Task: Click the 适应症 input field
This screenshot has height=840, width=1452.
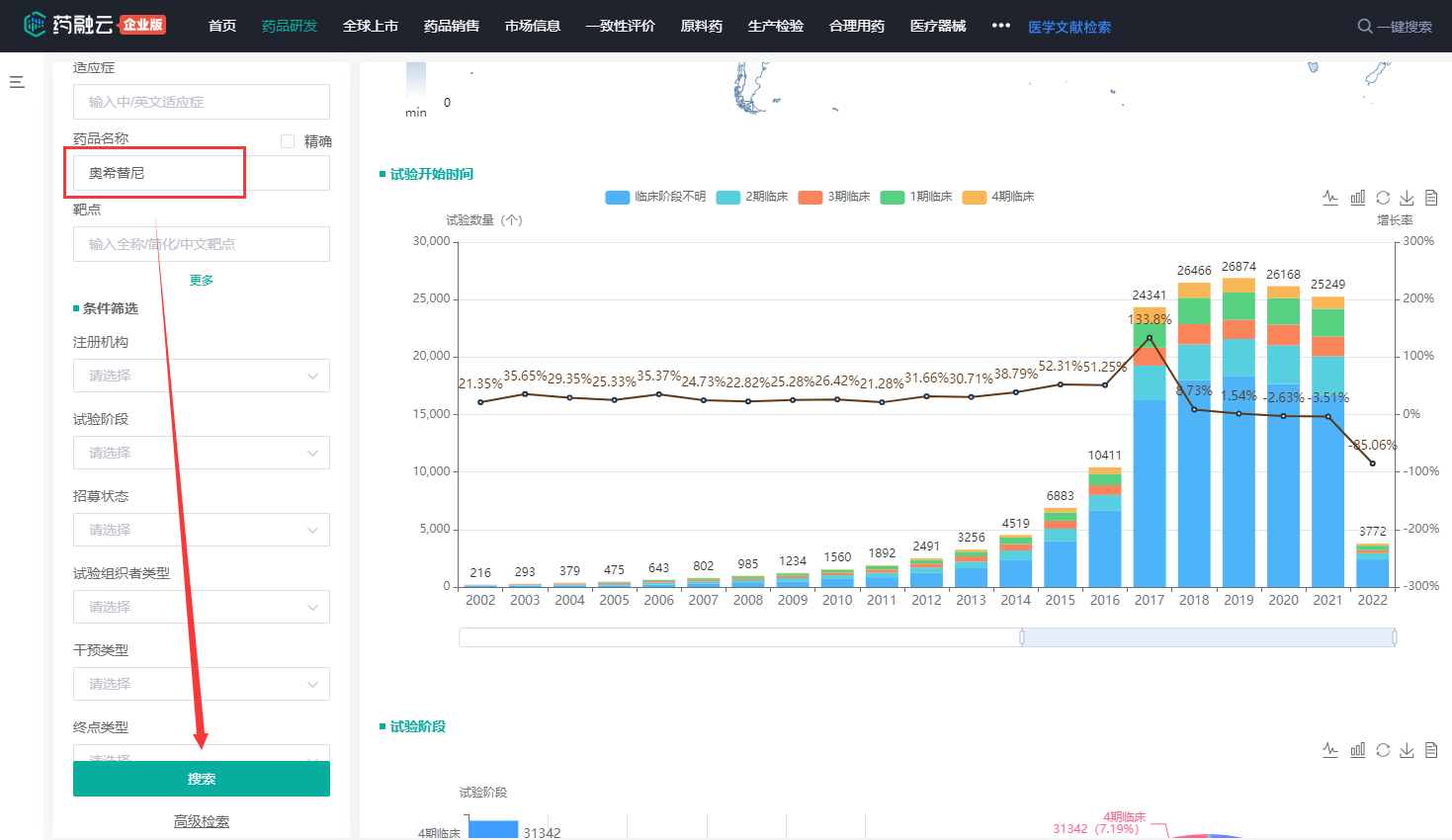Action: click(202, 102)
